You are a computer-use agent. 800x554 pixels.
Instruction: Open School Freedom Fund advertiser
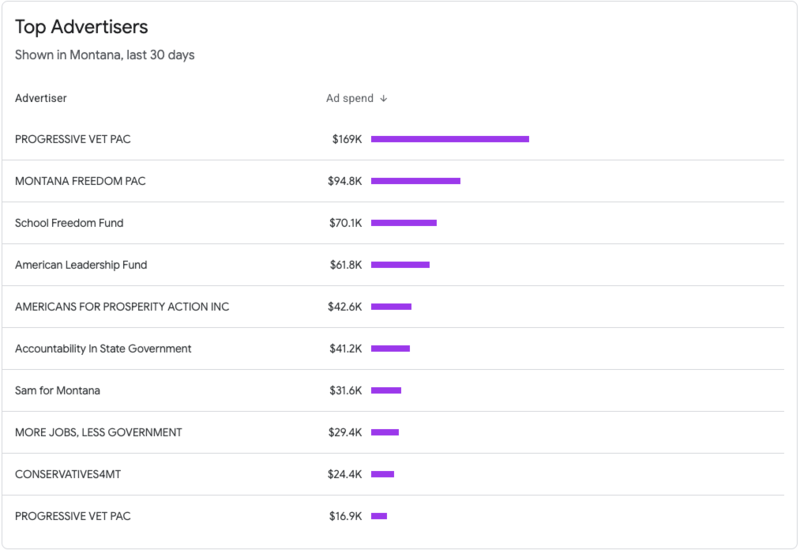click(69, 223)
